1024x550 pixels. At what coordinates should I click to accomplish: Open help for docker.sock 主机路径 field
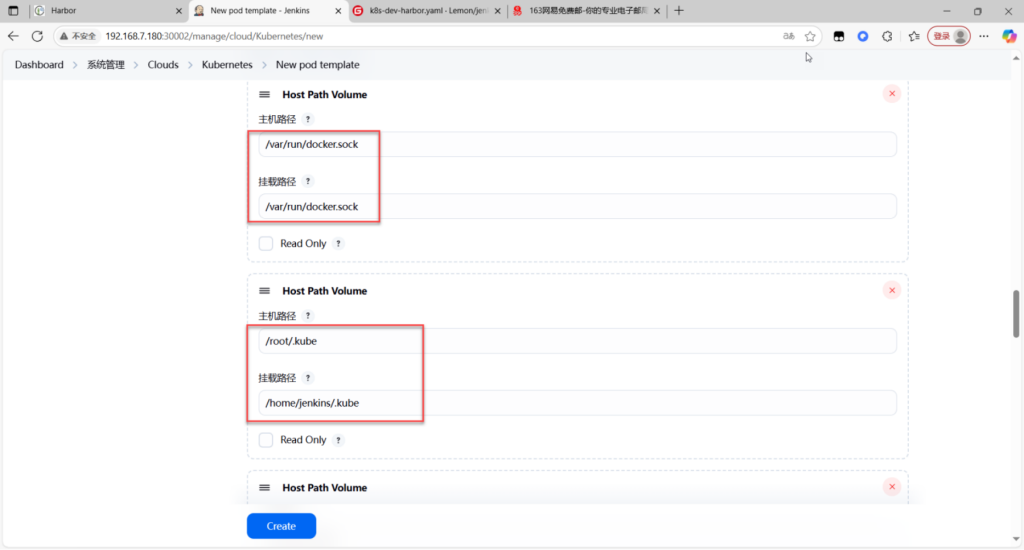click(x=308, y=119)
